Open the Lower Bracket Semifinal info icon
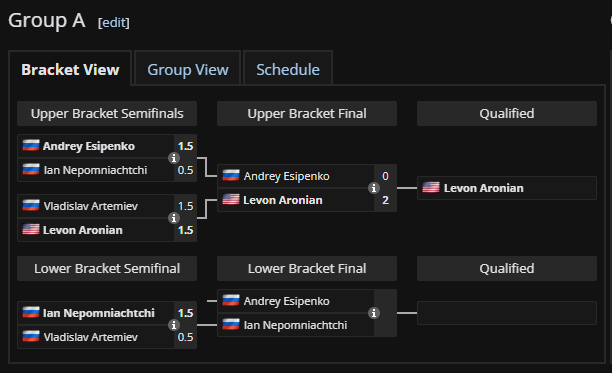This screenshot has width=612, height=373. 174,325
